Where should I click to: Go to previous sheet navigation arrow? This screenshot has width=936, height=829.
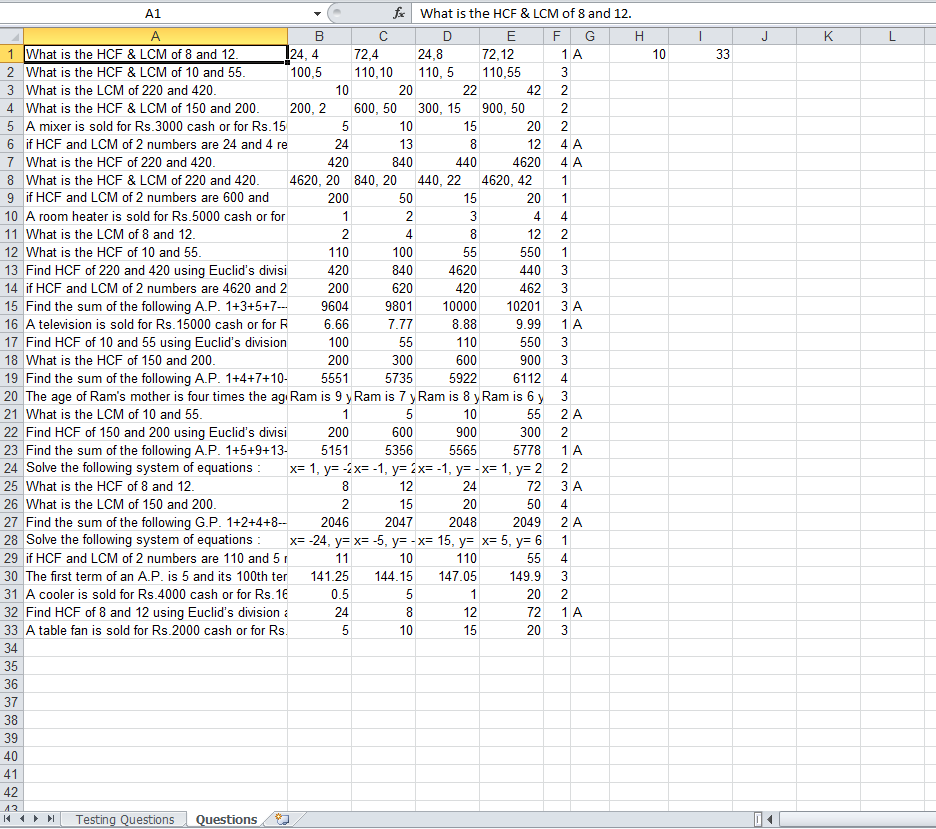click(x=22, y=819)
